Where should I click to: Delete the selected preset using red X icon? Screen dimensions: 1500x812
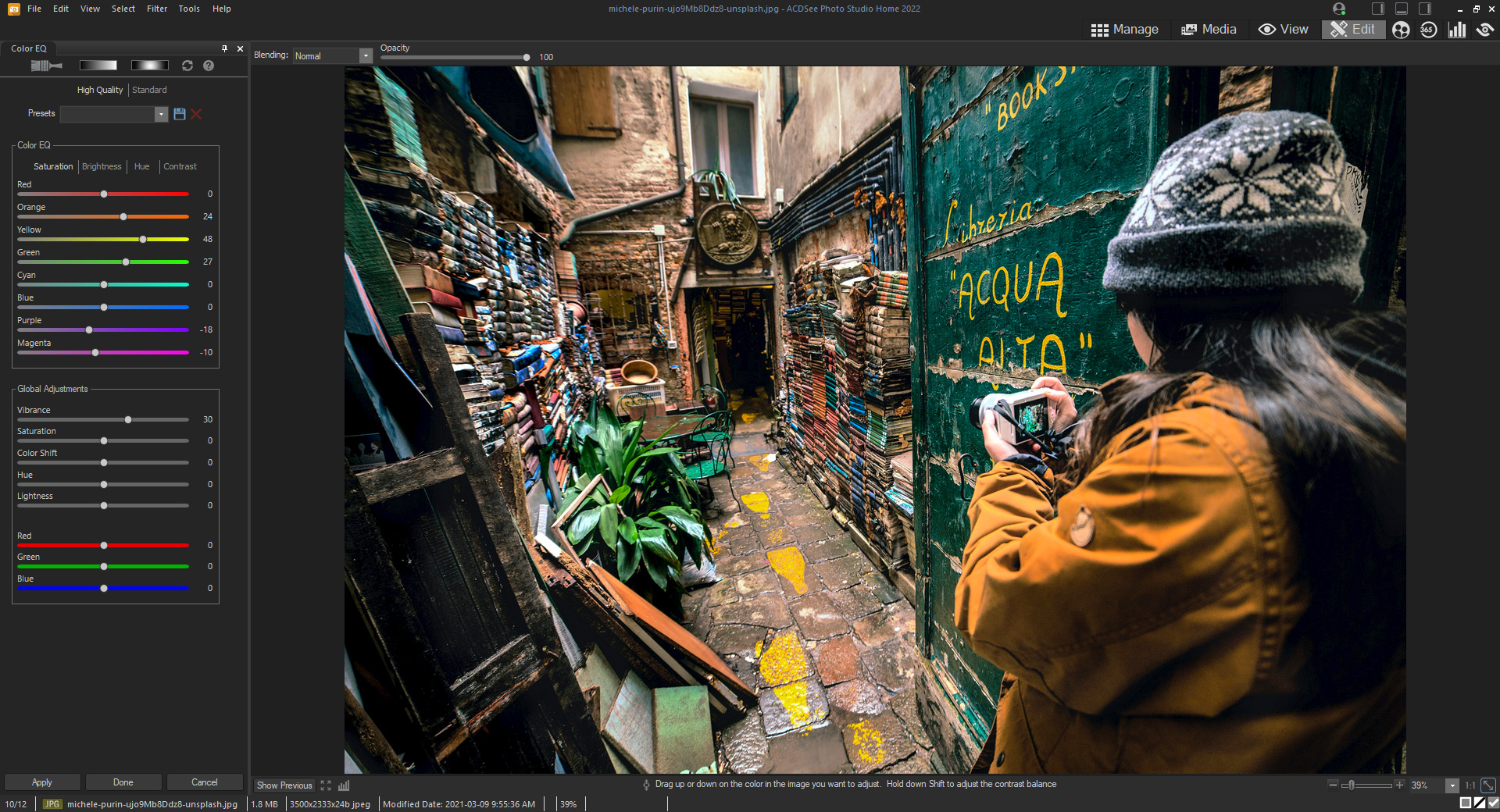196,114
